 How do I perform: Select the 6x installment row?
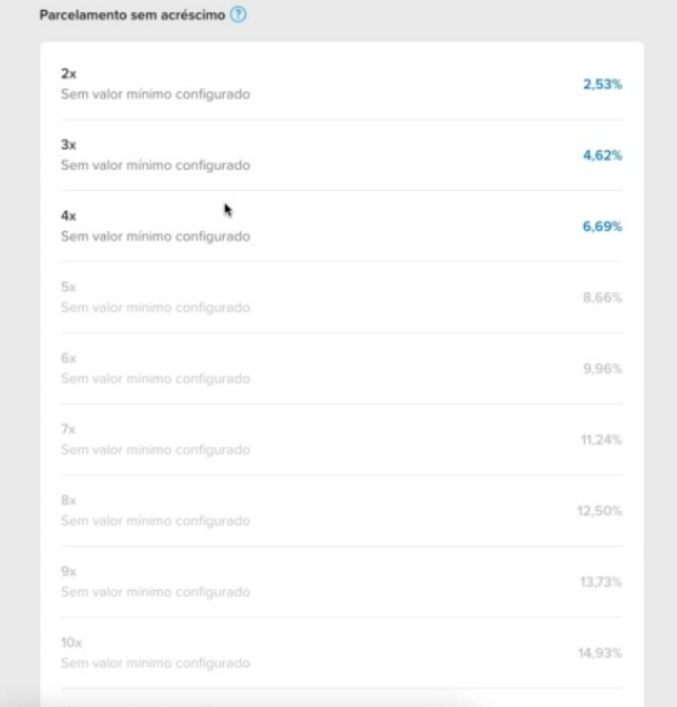point(342,368)
